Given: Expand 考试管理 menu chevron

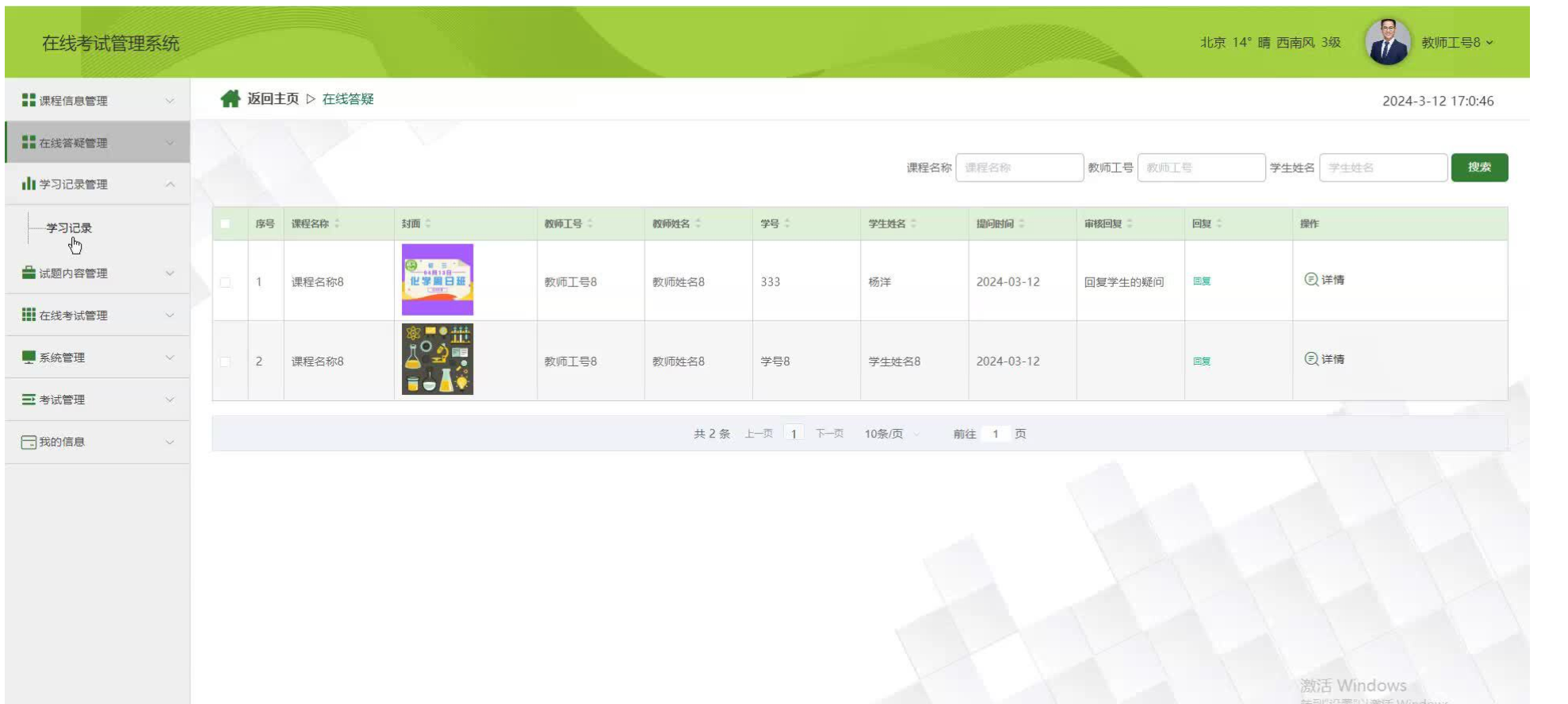Looking at the screenshot, I should point(170,399).
